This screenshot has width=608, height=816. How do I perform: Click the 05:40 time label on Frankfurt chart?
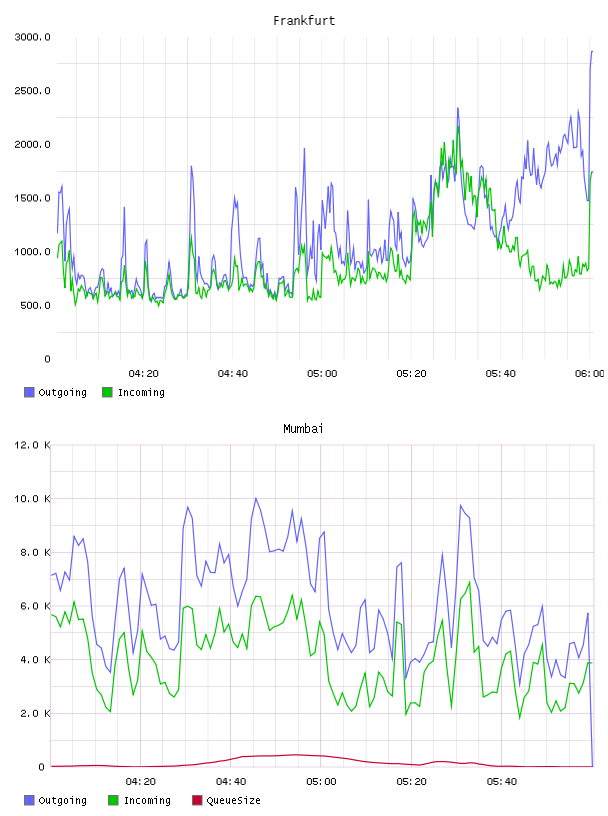tap(501, 374)
